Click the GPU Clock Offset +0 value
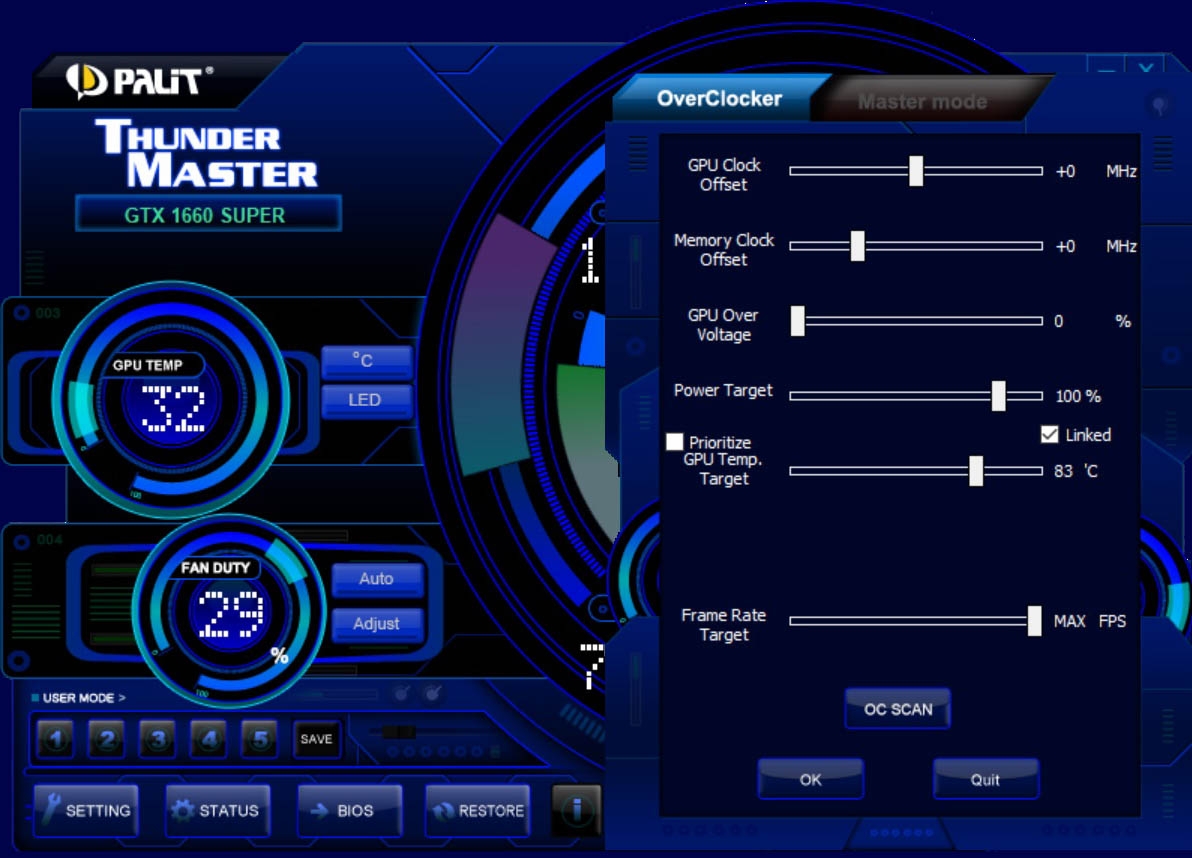The image size is (1192, 858). 1065,172
